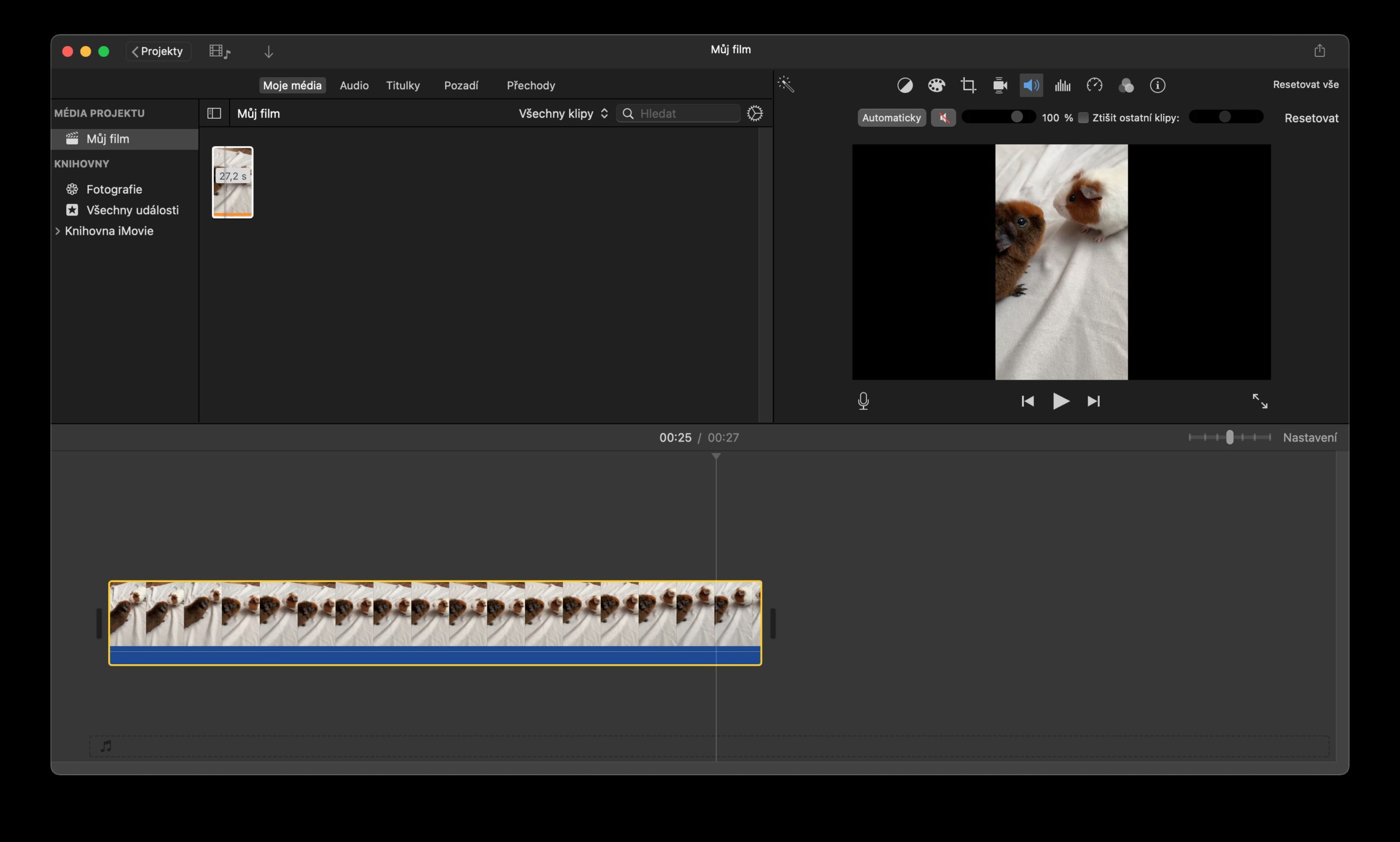This screenshot has height=842, width=1400.
Task: Open the Color Correction palette icon
Action: (x=937, y=85)
